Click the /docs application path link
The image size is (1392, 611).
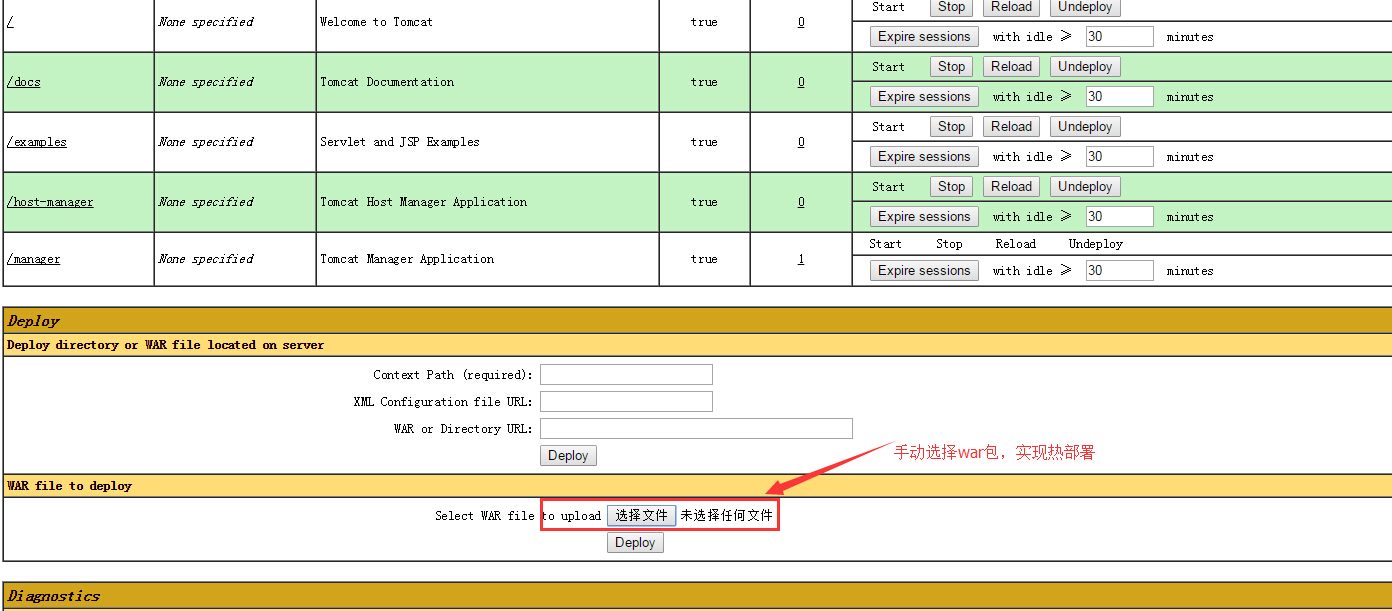point(24,82)
